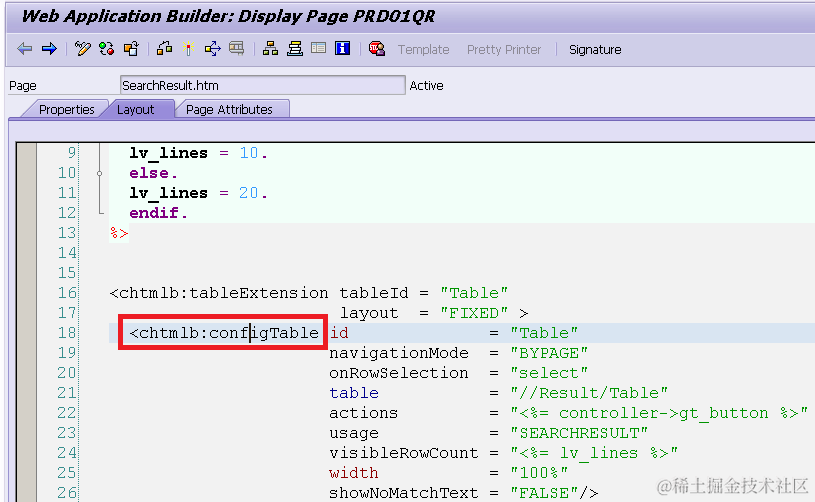Open the Other Object icon
Image resolution: width=815 pixels, height=502 pixels.
click(131, 49)
